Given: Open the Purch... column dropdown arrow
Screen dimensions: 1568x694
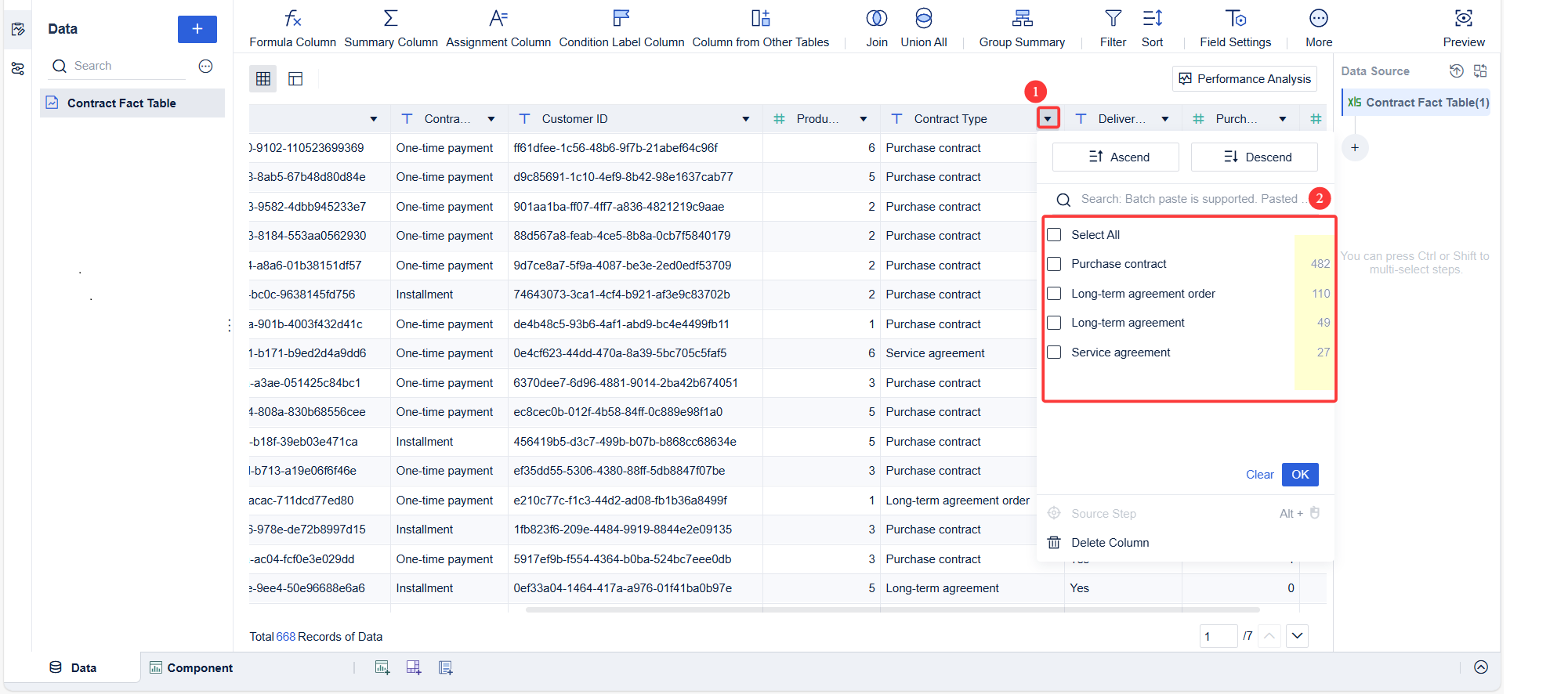Looking at the screenshot, I should 1283,119.
